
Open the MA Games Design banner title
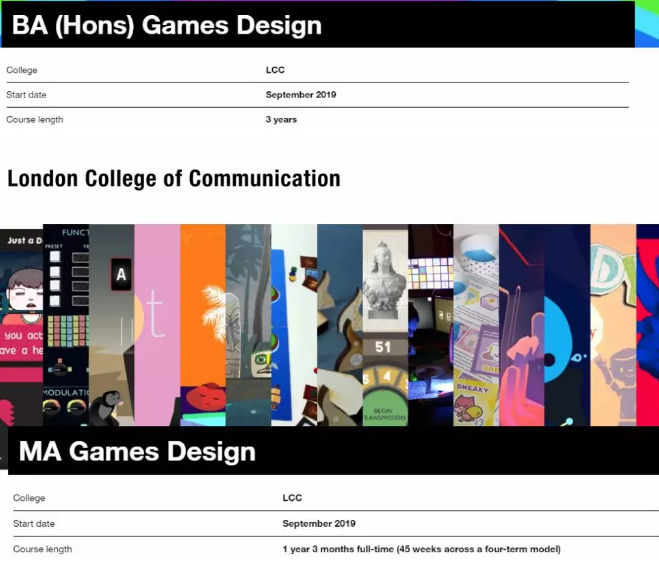[x=137, y=452]
